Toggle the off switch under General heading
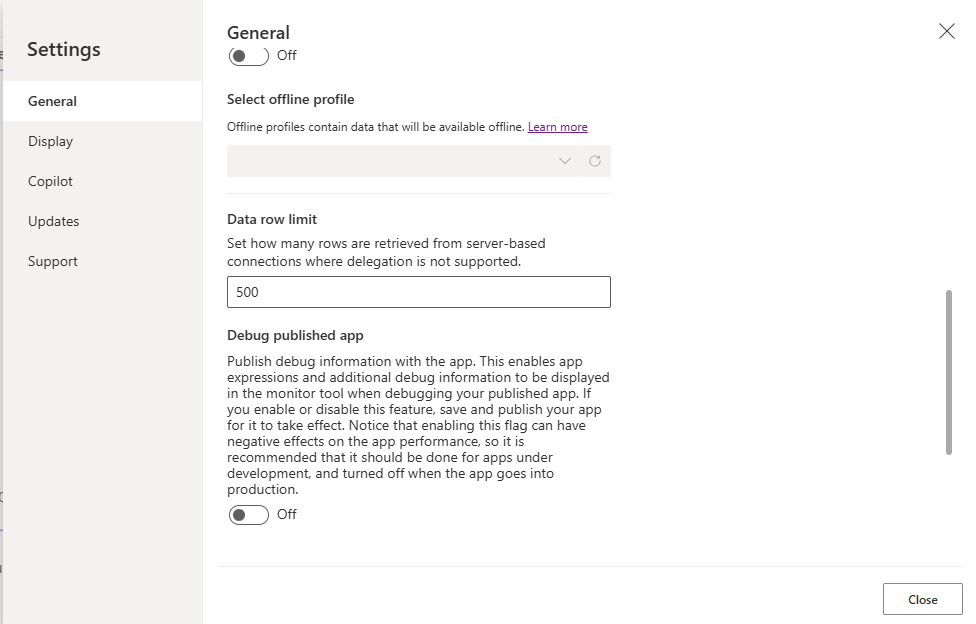Screen dimensions: 976x624 coord(248,56)
